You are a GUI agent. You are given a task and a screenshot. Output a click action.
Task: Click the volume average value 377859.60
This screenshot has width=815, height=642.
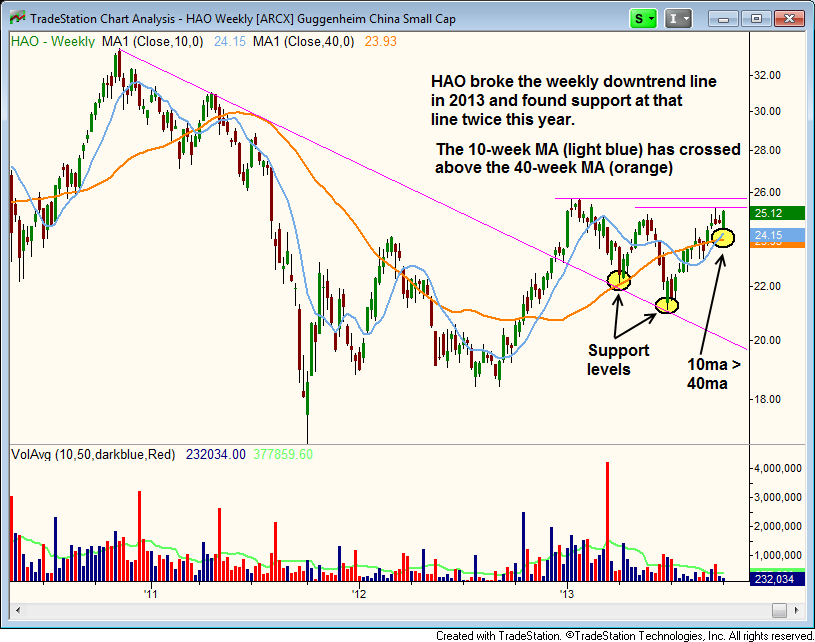tap(283, 455)
